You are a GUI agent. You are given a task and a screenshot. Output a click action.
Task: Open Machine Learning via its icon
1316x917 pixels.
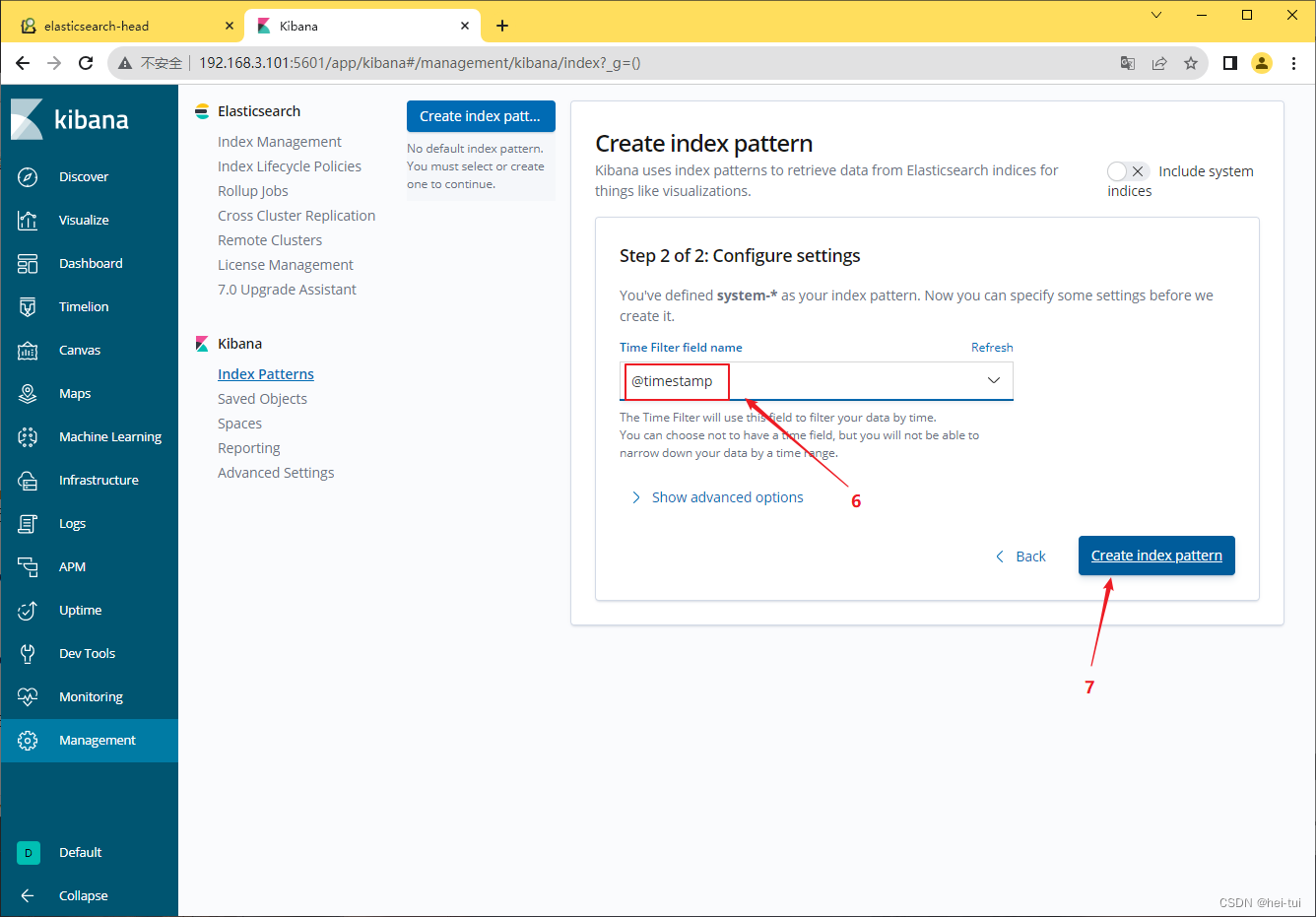28,437
